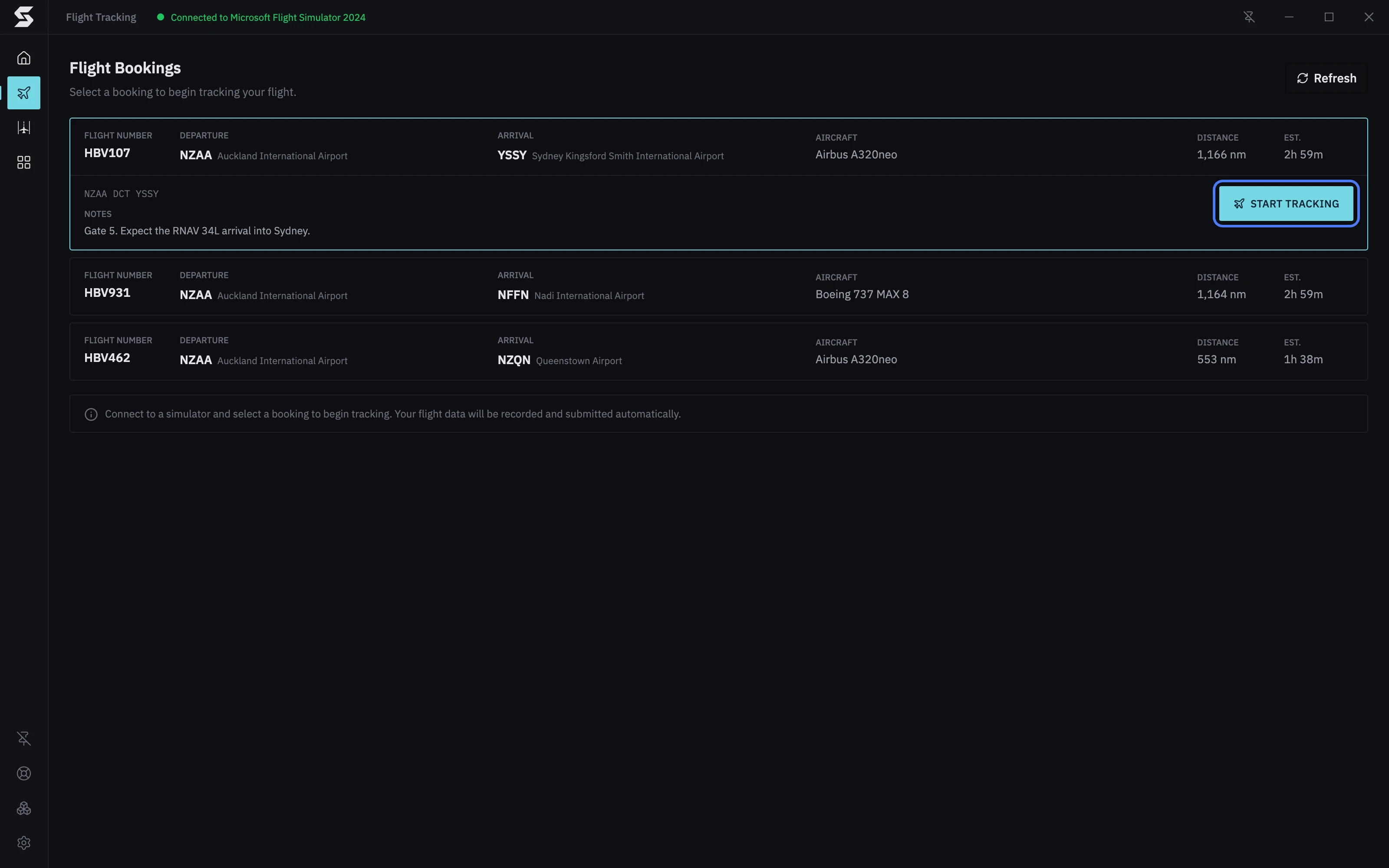Image resolution: width=1389 pixels, height=868 pixels.
Task: Open the four-square grid sidebar icon
Action: click(x=23, y=162)
